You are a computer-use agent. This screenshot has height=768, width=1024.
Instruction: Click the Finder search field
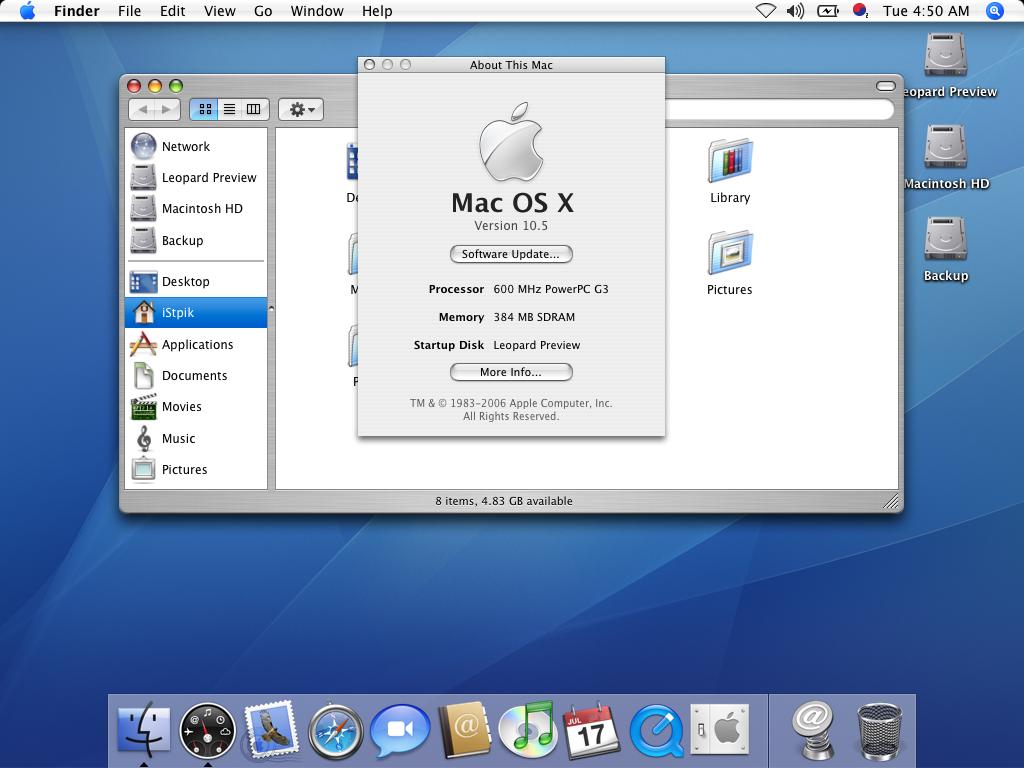pos(780,109)
